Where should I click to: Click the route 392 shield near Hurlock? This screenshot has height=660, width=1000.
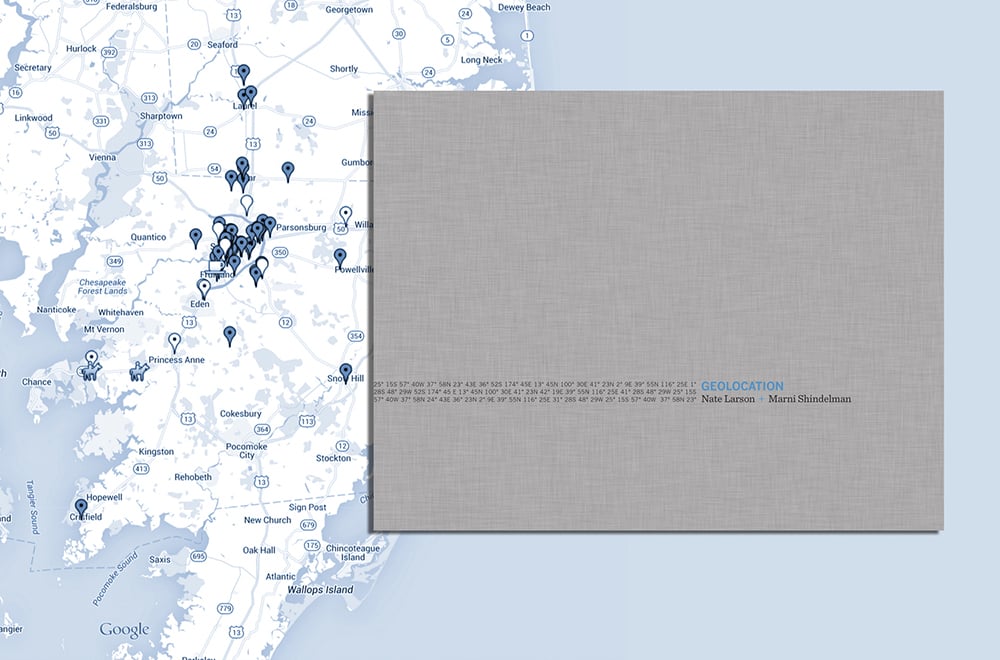coord(109,52)
